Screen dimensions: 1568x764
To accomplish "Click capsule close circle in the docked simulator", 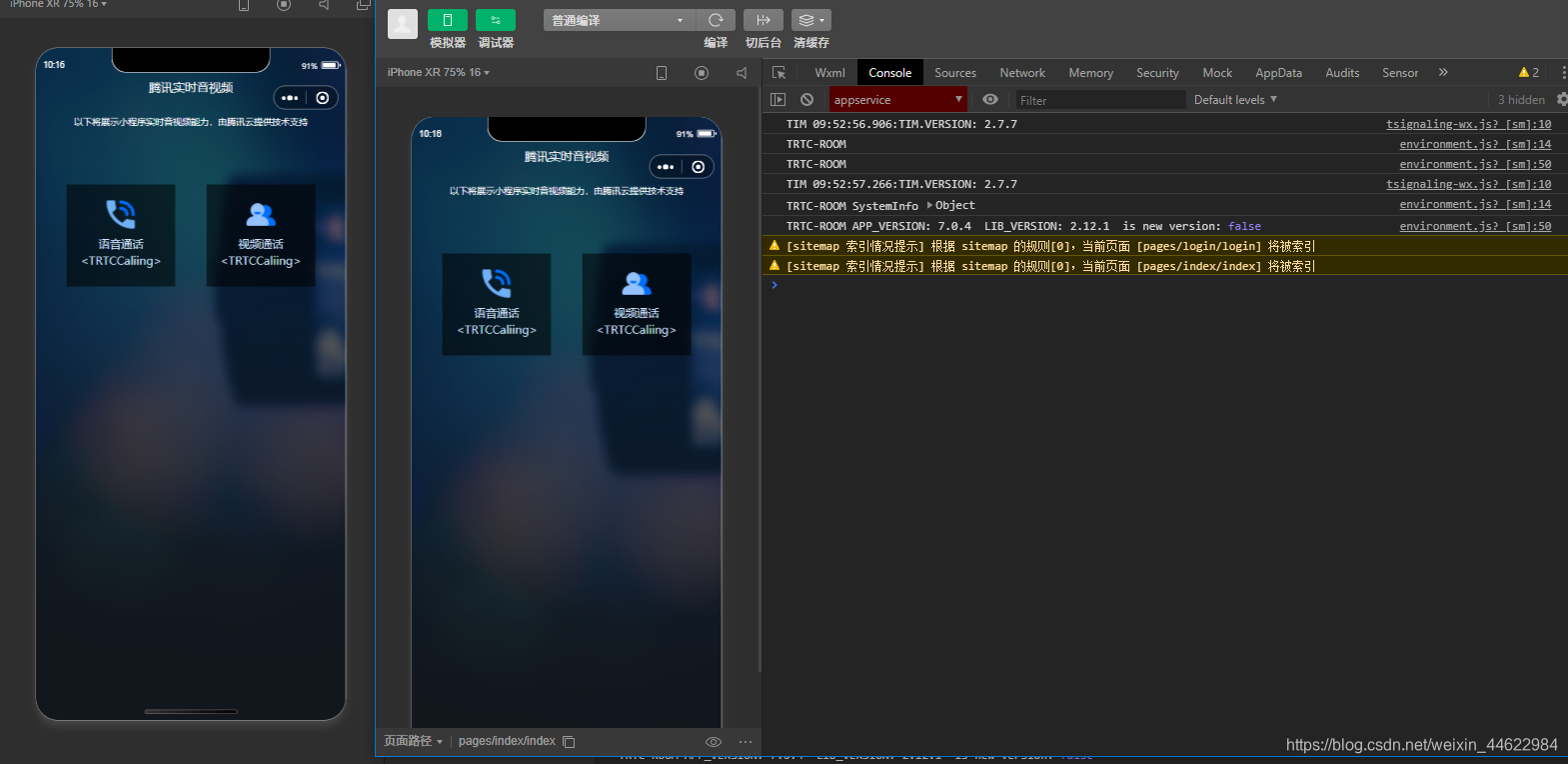I will (699, 167).
